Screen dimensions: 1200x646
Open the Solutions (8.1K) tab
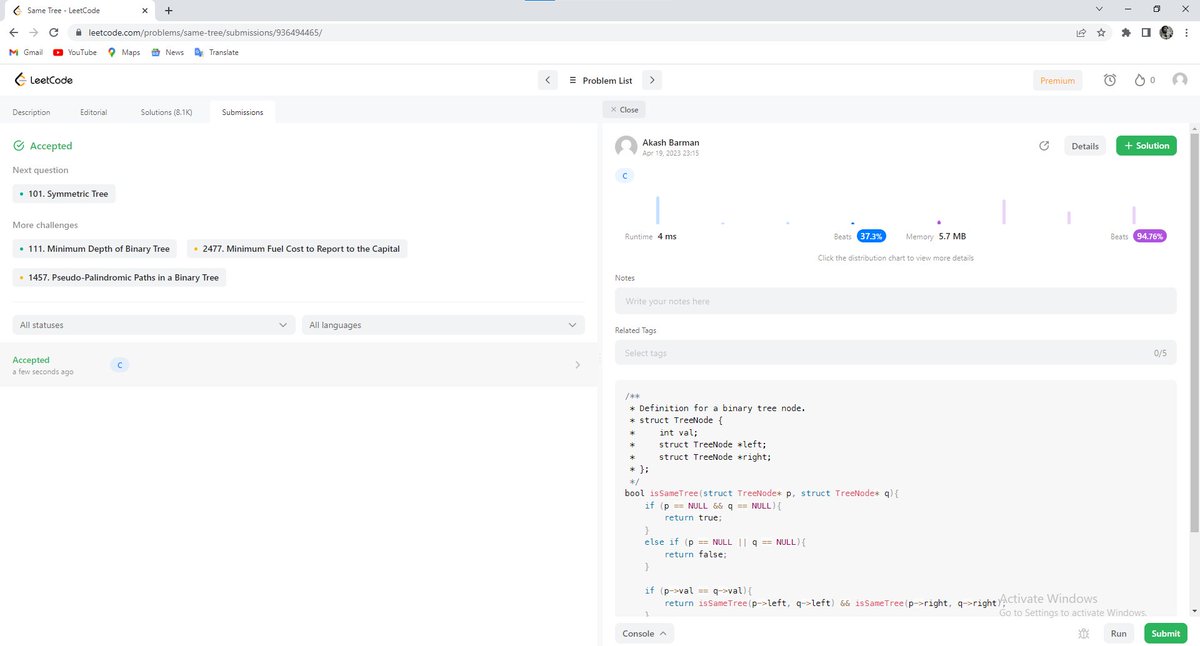point(167,112)
